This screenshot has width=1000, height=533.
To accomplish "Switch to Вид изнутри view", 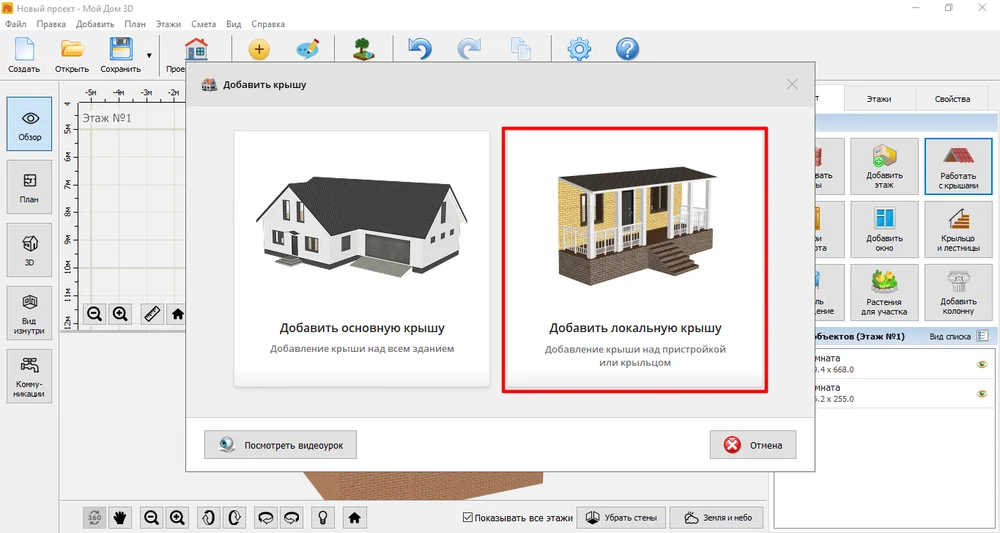I will pos(29,313).
